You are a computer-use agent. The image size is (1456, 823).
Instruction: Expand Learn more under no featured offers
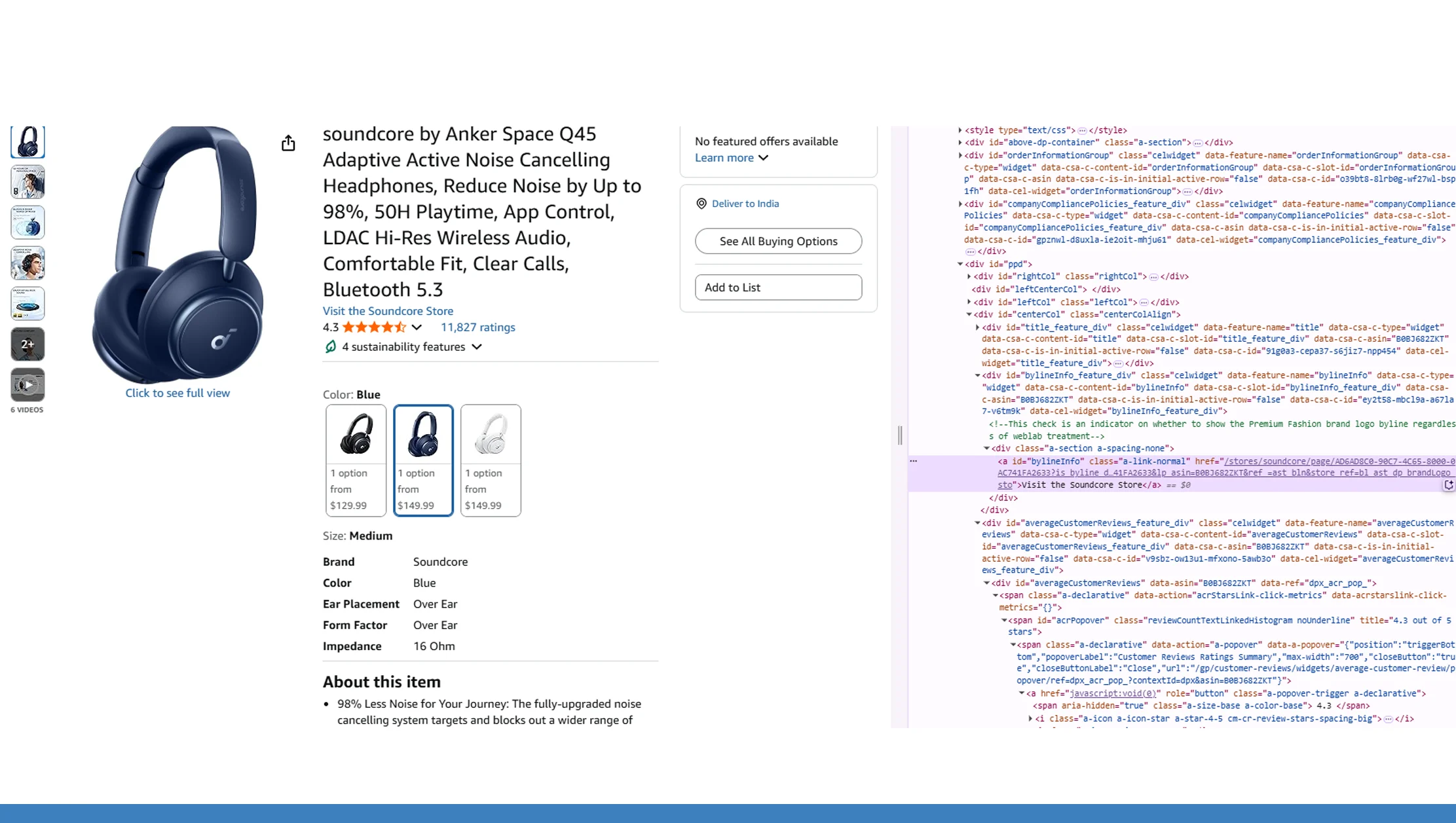732,158
